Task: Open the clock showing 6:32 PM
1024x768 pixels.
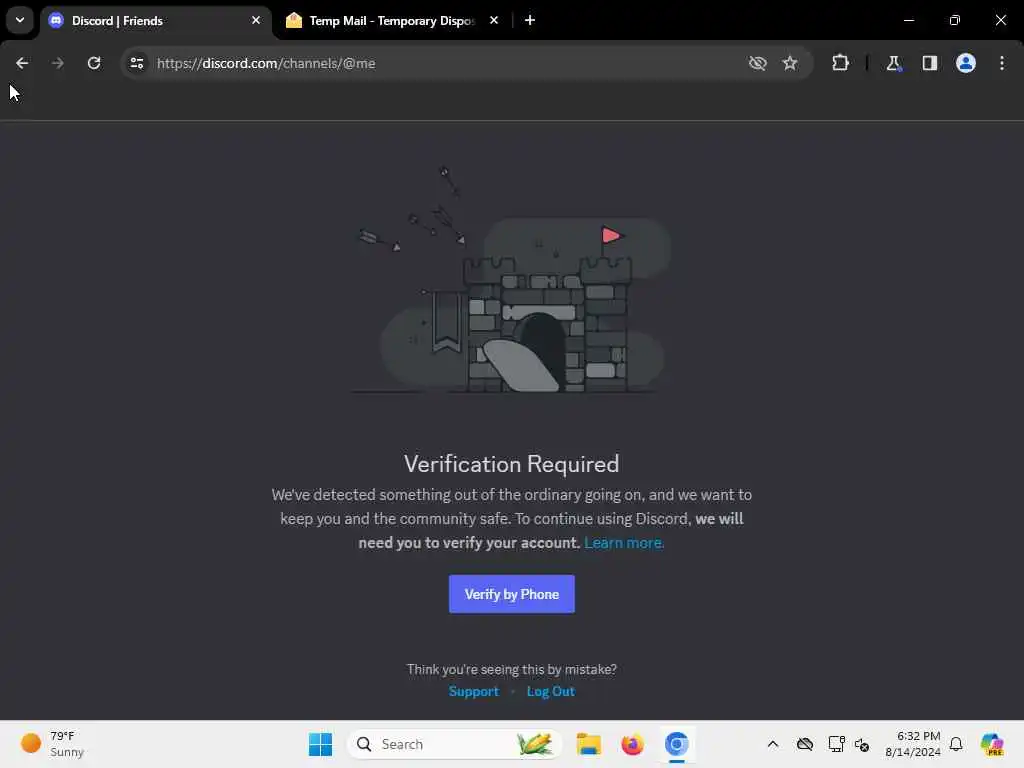Action: (913, 744)
